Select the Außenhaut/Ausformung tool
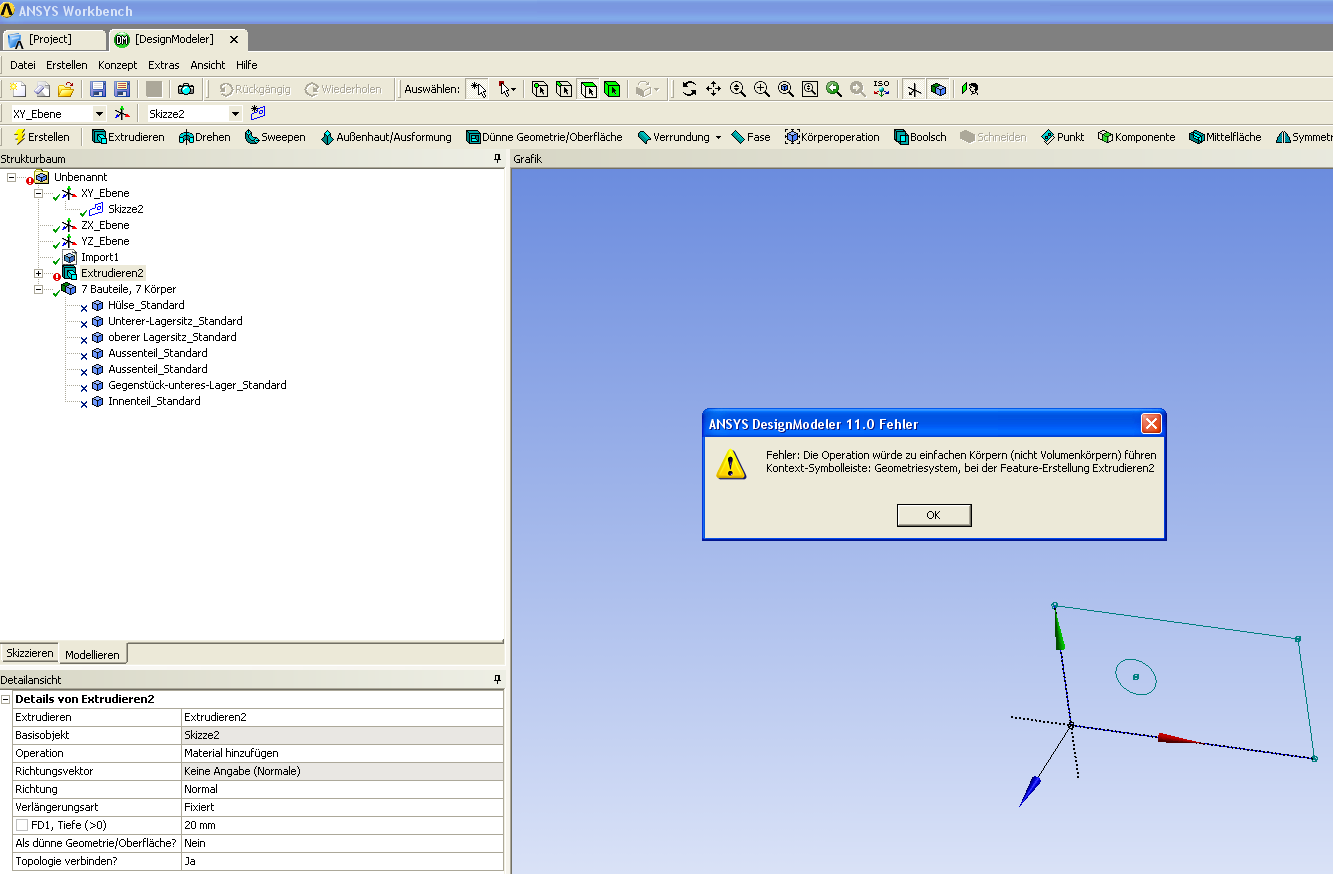 tap(386, 137)
